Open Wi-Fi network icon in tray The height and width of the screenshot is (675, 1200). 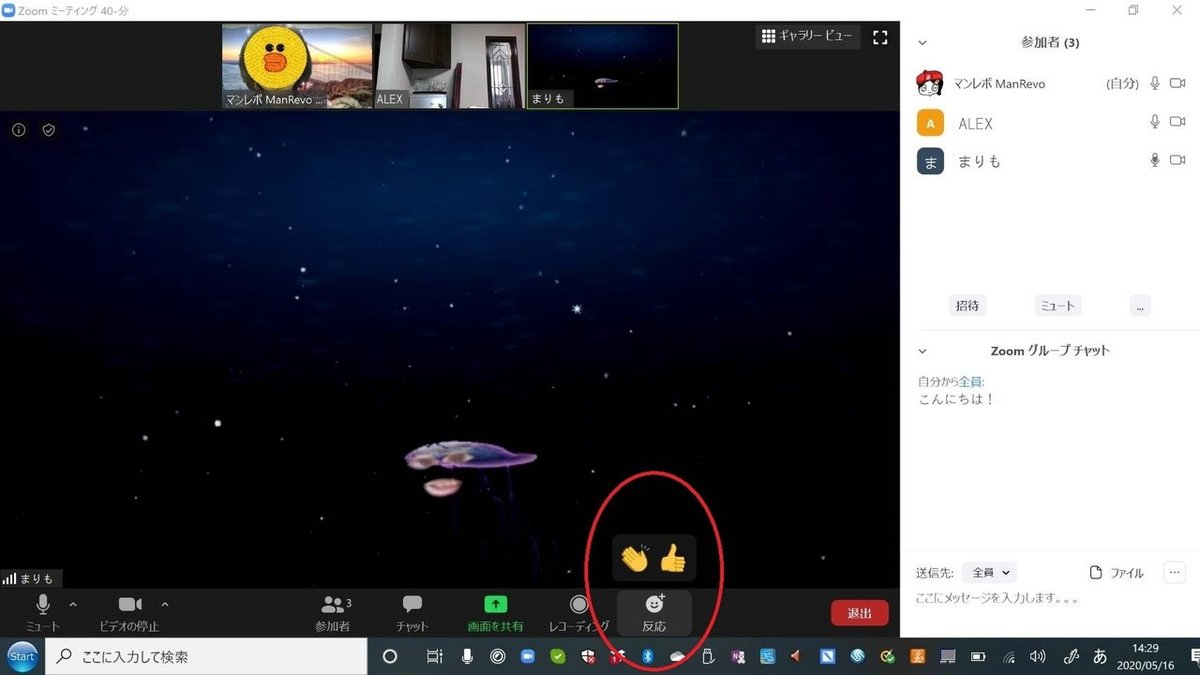click(x=1010, y=657)
